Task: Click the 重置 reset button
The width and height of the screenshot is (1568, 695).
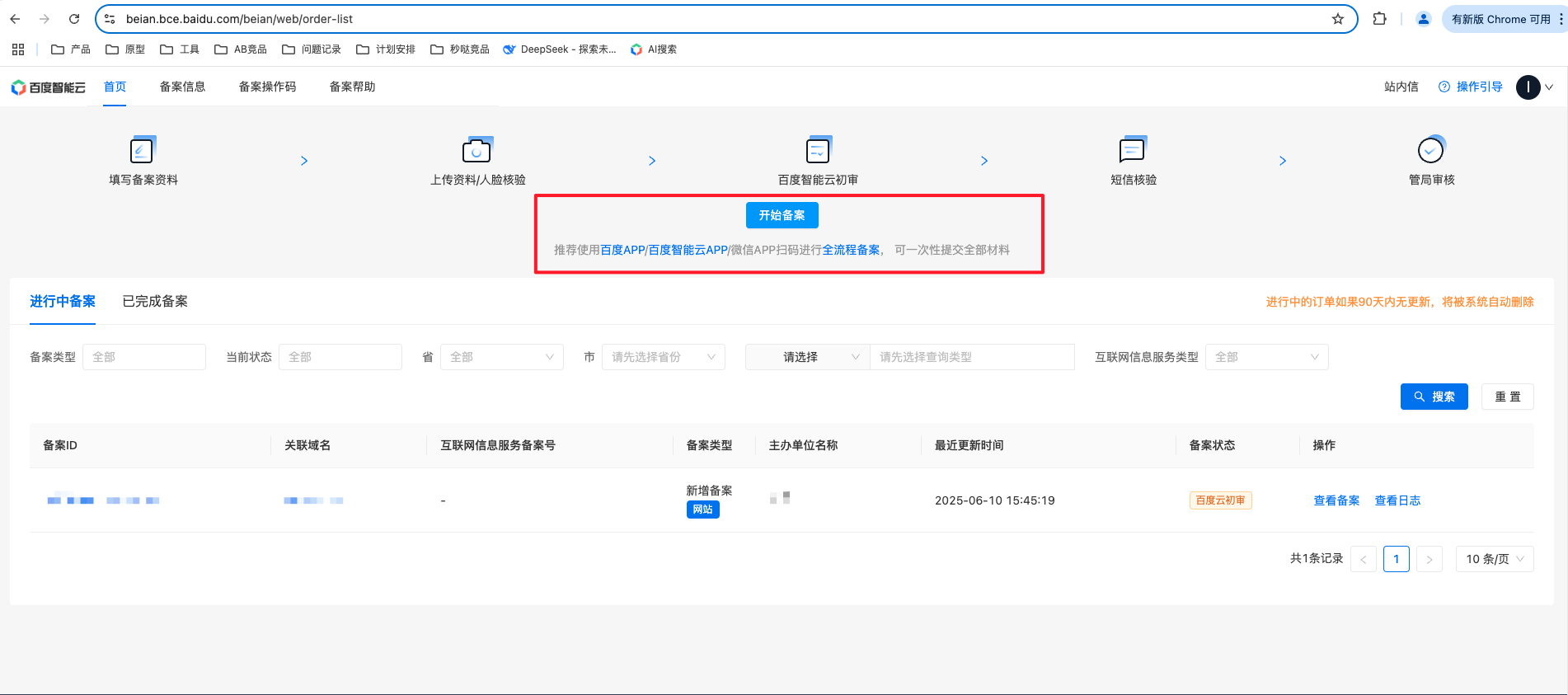Action: click(1508, 397)
